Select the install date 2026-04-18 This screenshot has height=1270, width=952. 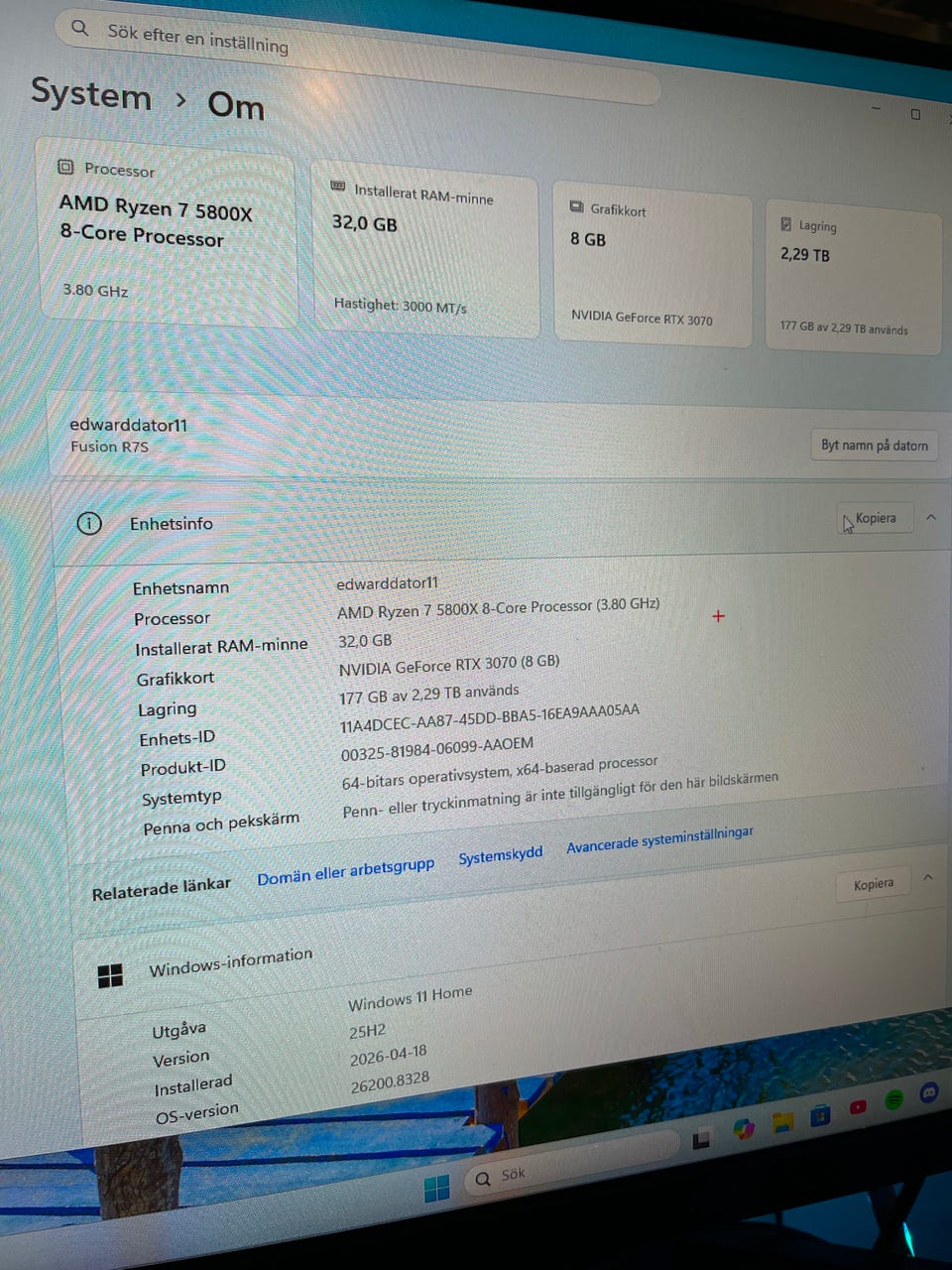[x=388, y=1057]
